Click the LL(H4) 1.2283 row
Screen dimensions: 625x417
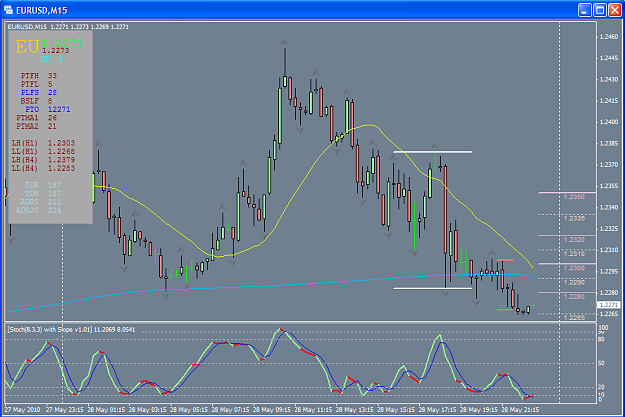43,168
